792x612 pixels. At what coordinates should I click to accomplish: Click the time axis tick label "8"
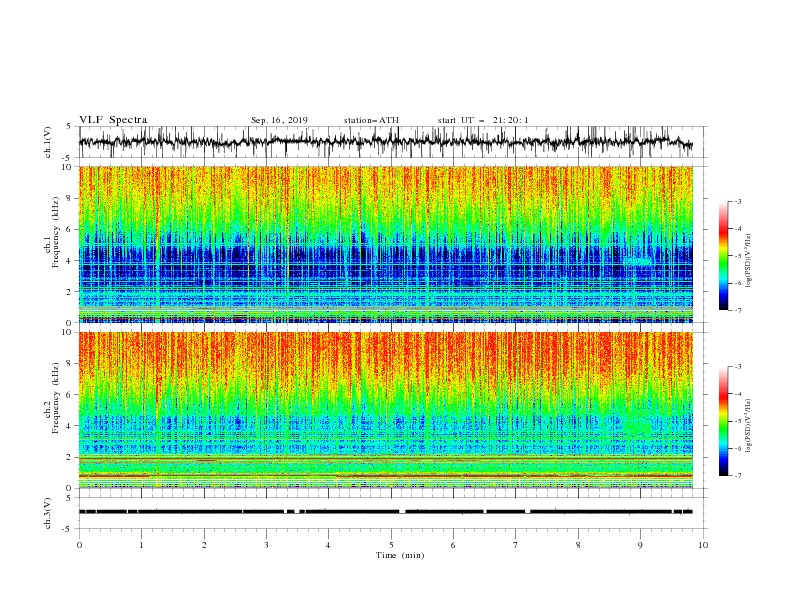tap(578, 545)
